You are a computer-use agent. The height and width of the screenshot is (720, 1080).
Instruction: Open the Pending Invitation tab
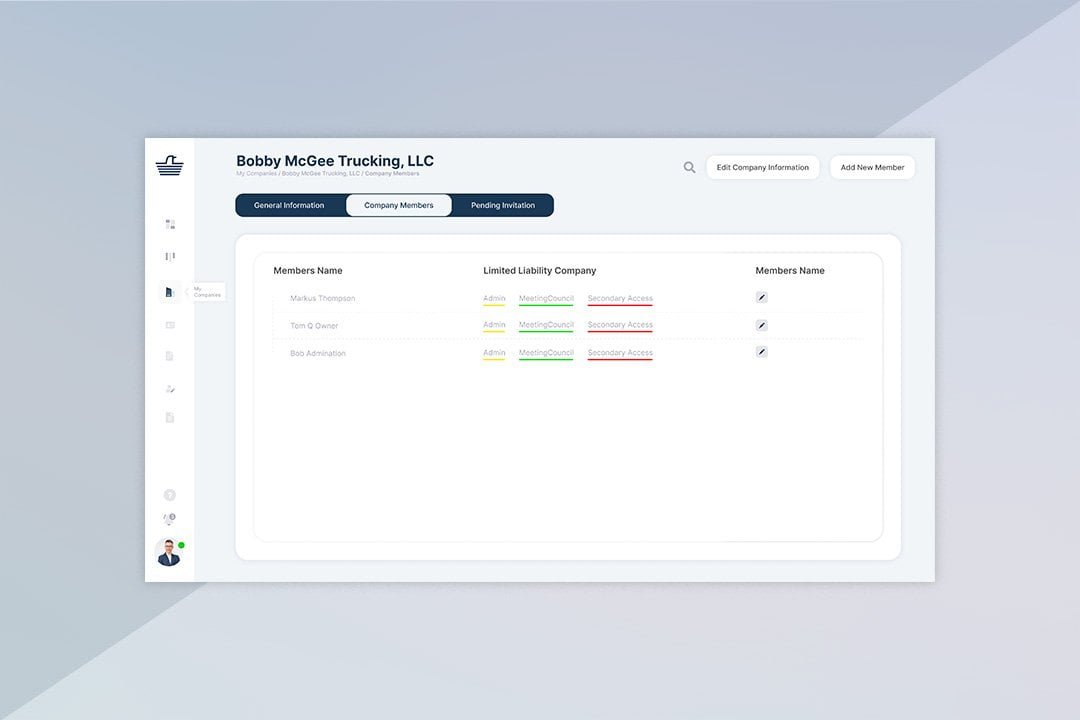(x=503, y=205)
